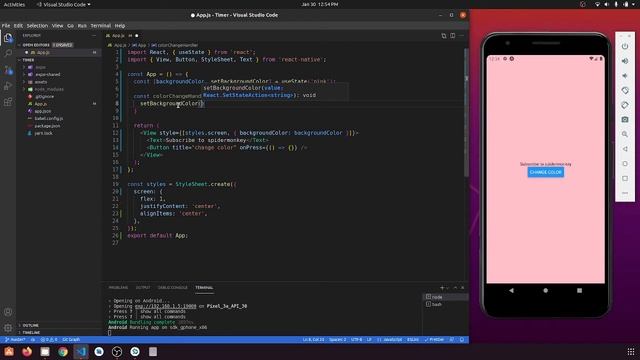Switch to the Problems panel tab
Image resolution: width=640 pixels, height=360 pixels.
click(x=118, y=288)
